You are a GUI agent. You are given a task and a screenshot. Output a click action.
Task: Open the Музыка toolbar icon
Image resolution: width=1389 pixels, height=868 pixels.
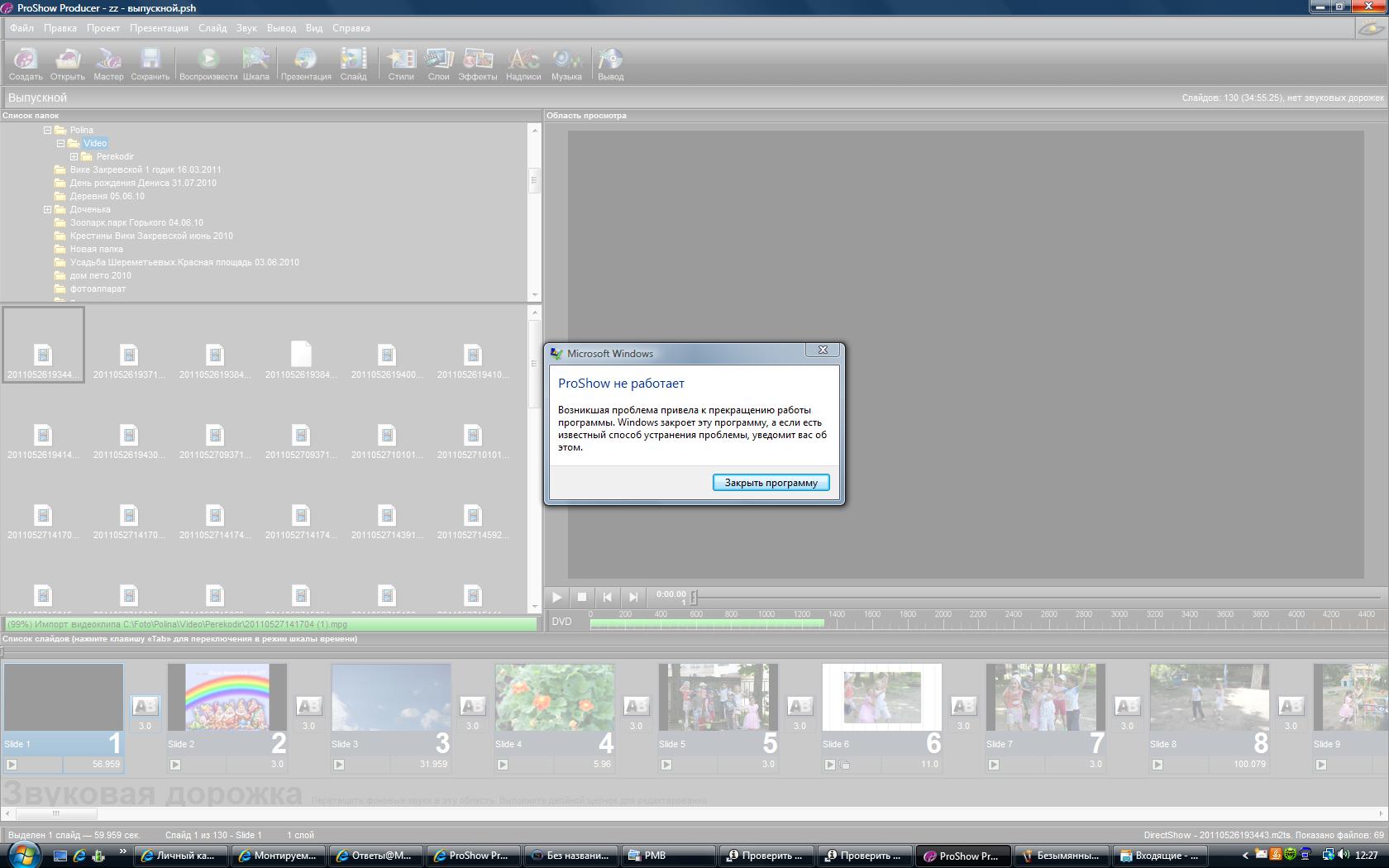coord(566,64)
